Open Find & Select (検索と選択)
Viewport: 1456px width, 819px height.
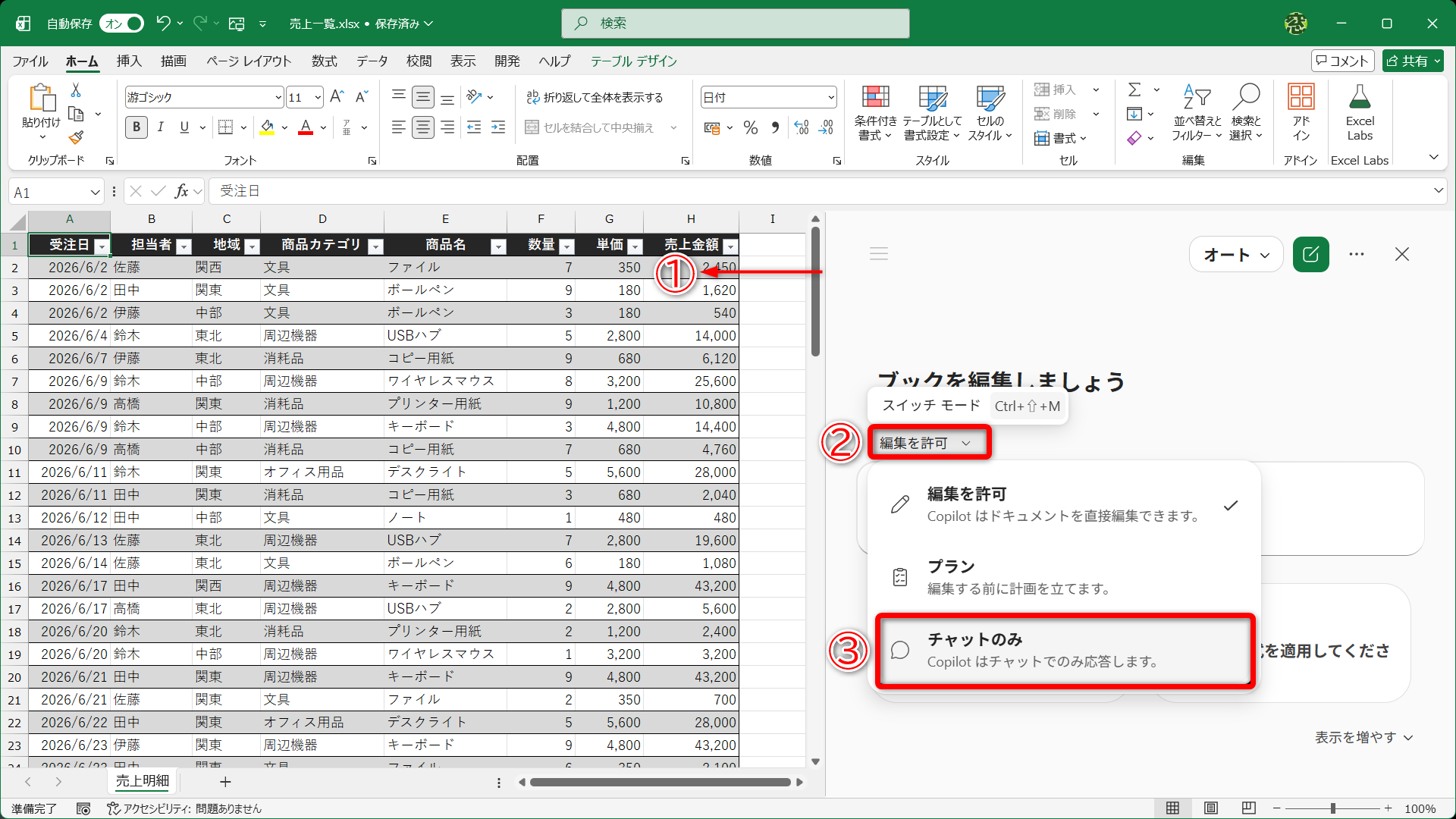point(1246,113)
